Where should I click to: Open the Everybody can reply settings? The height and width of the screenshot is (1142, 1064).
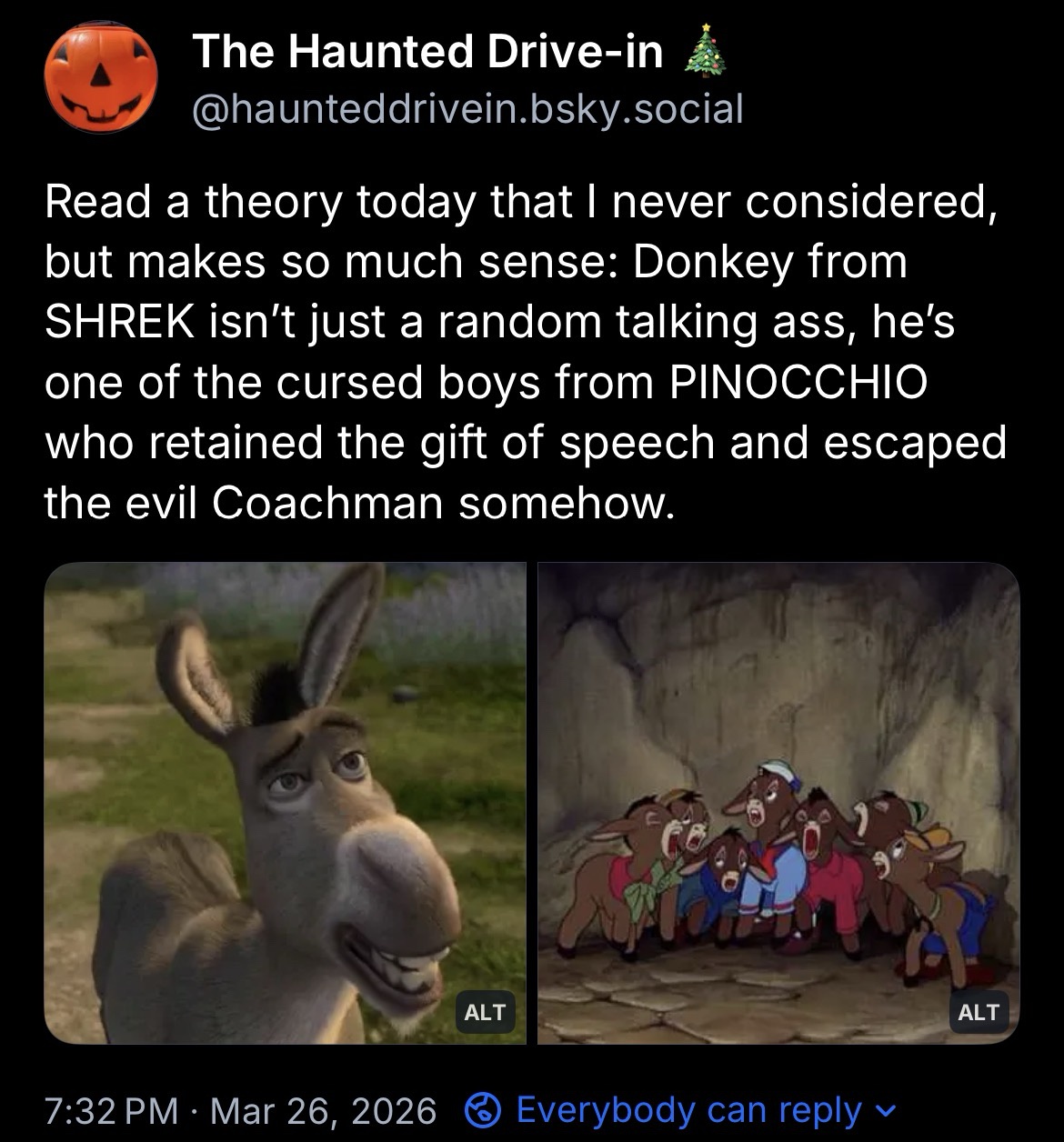point(688,1110)
